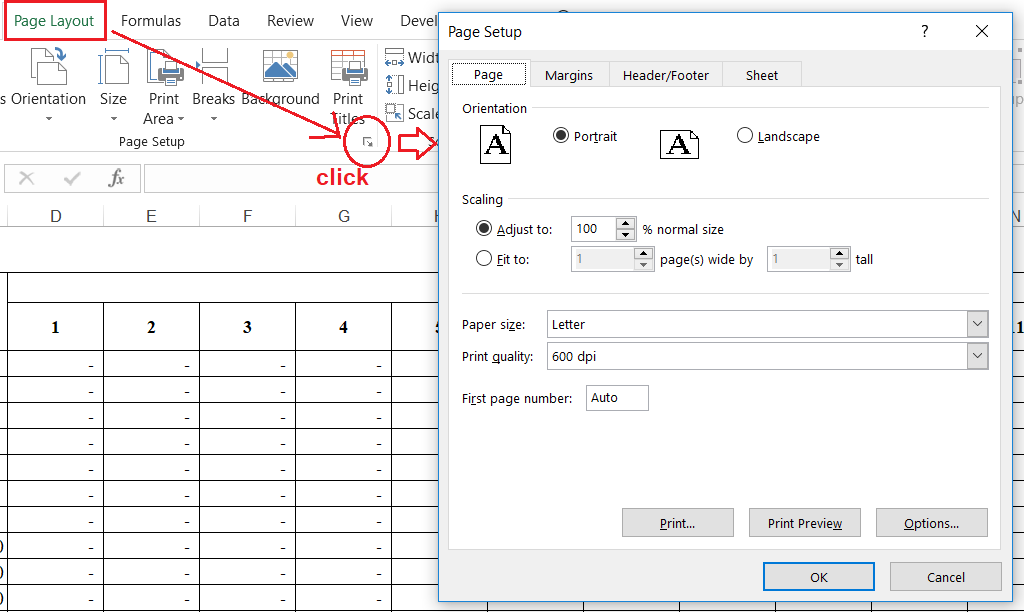Click the Insert Function fx icon
1024x612 pixels.
tap(117, 178)
